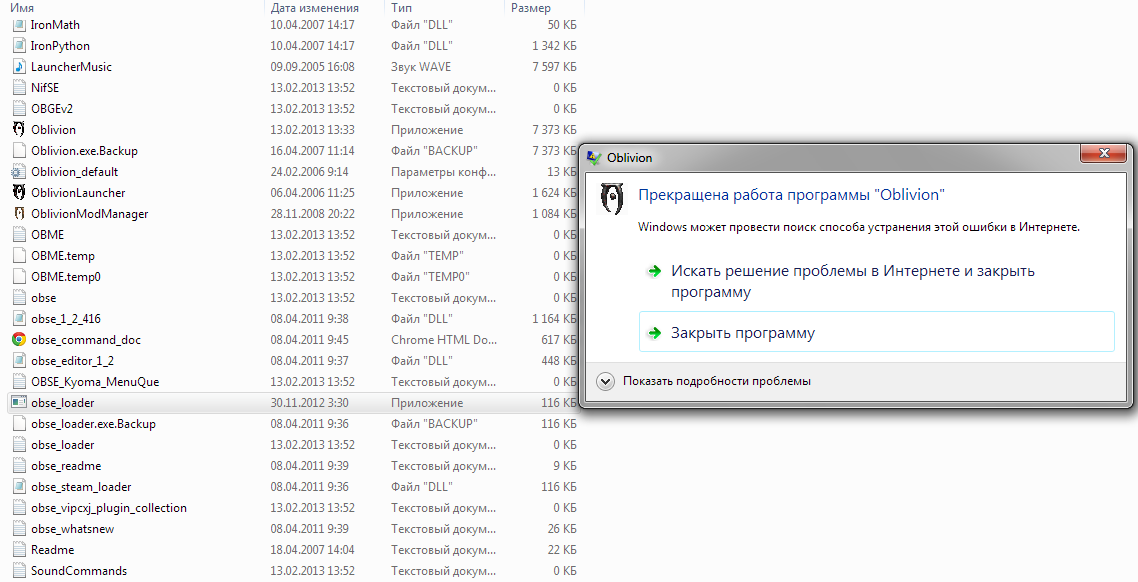Click the Oblivion dialog title bar icon
This screenshot has width=1138, height=582.
coord(594,157)
